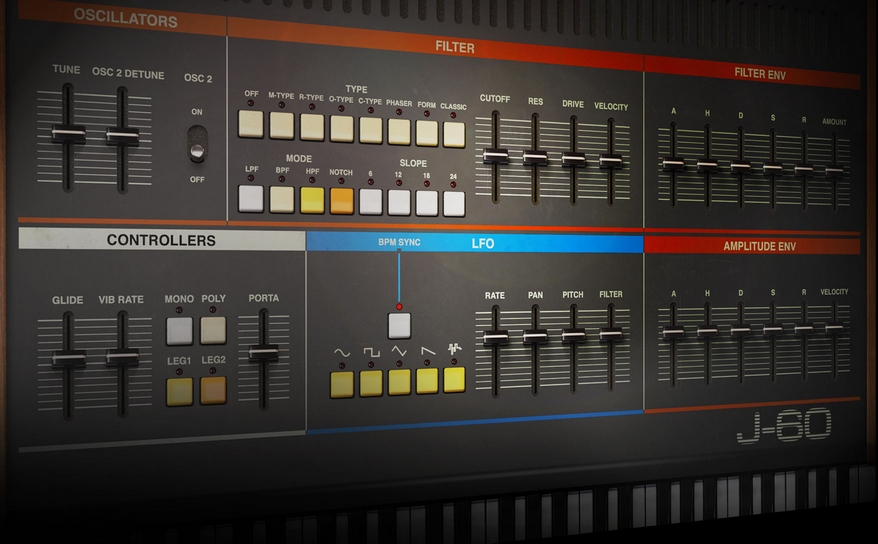Click the LFO PAN slider handle
878x544 pixels.
(535, 336)
